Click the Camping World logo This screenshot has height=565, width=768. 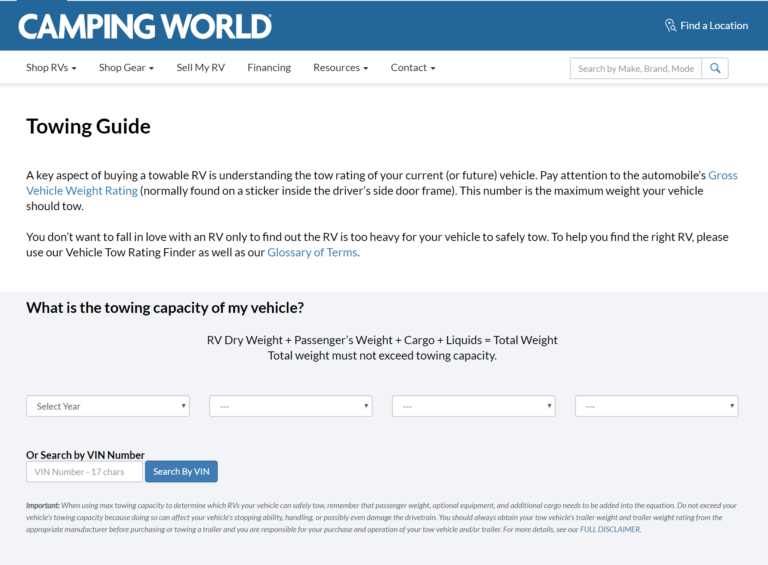[145, 26]
